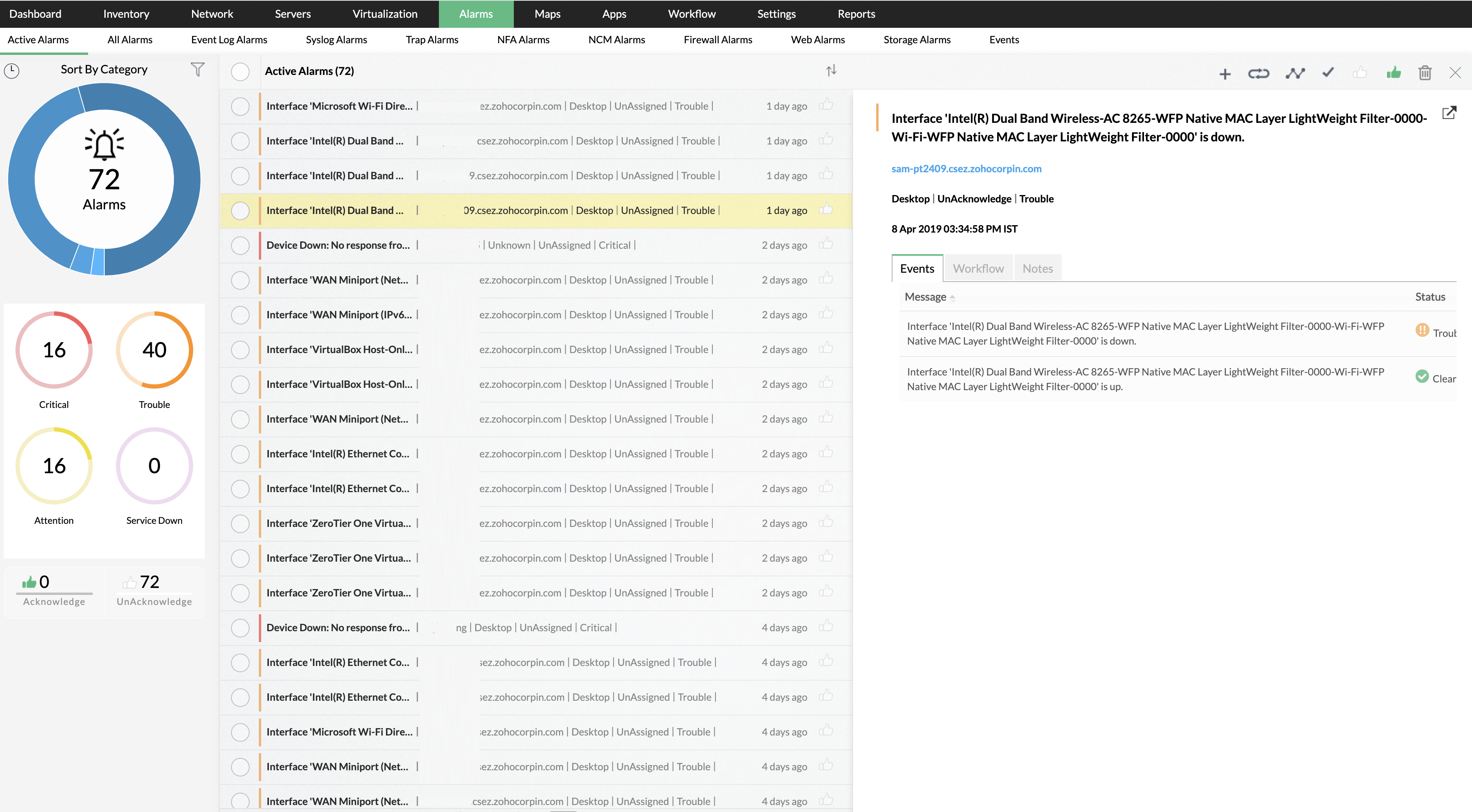Toggle checkbox for Device Down Critical alarm

(x=239, y=244)
